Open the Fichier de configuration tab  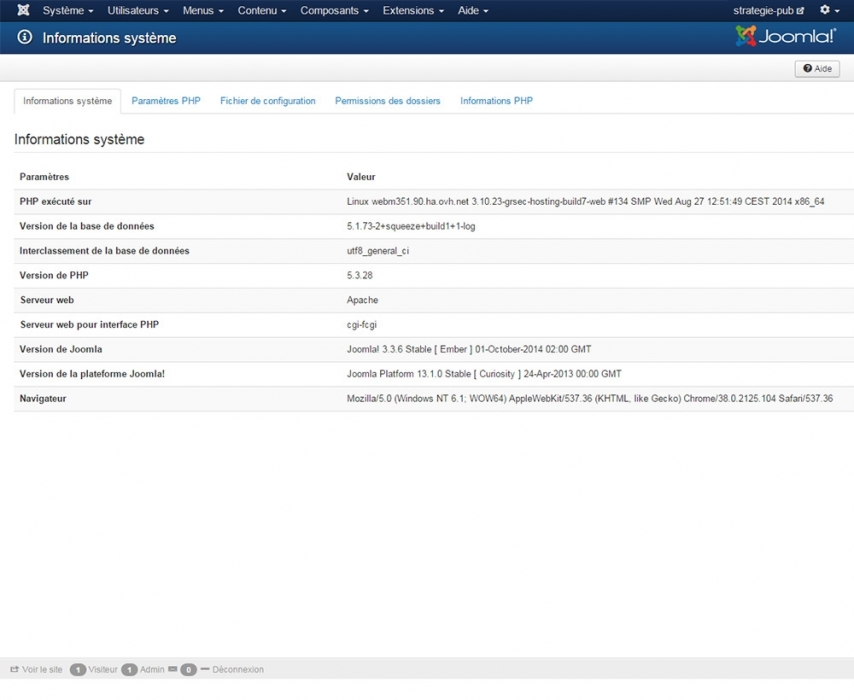point(268,101)
